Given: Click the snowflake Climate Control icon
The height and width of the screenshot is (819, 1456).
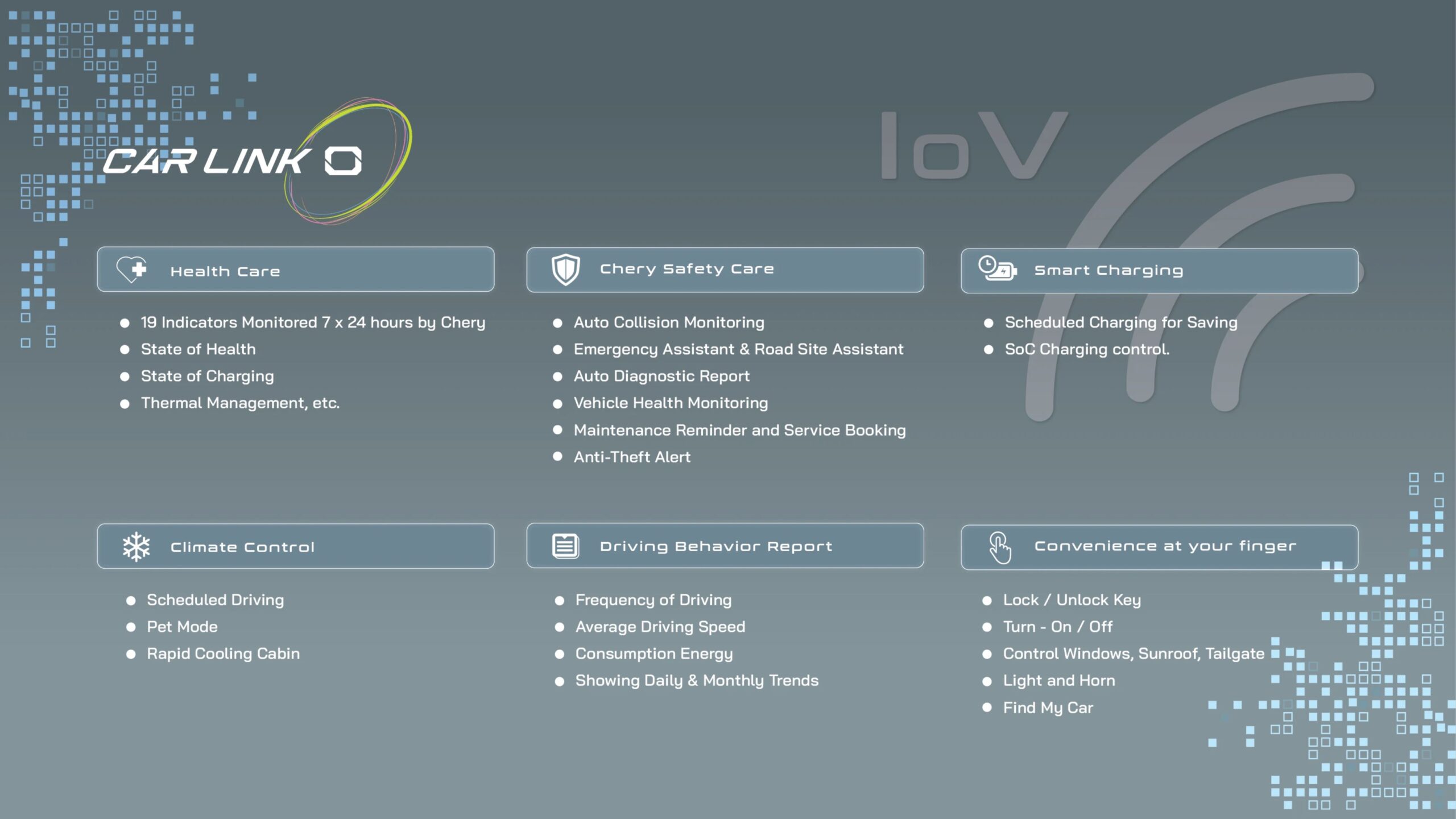Looking at the screenshot, I should tap(136, 547).
